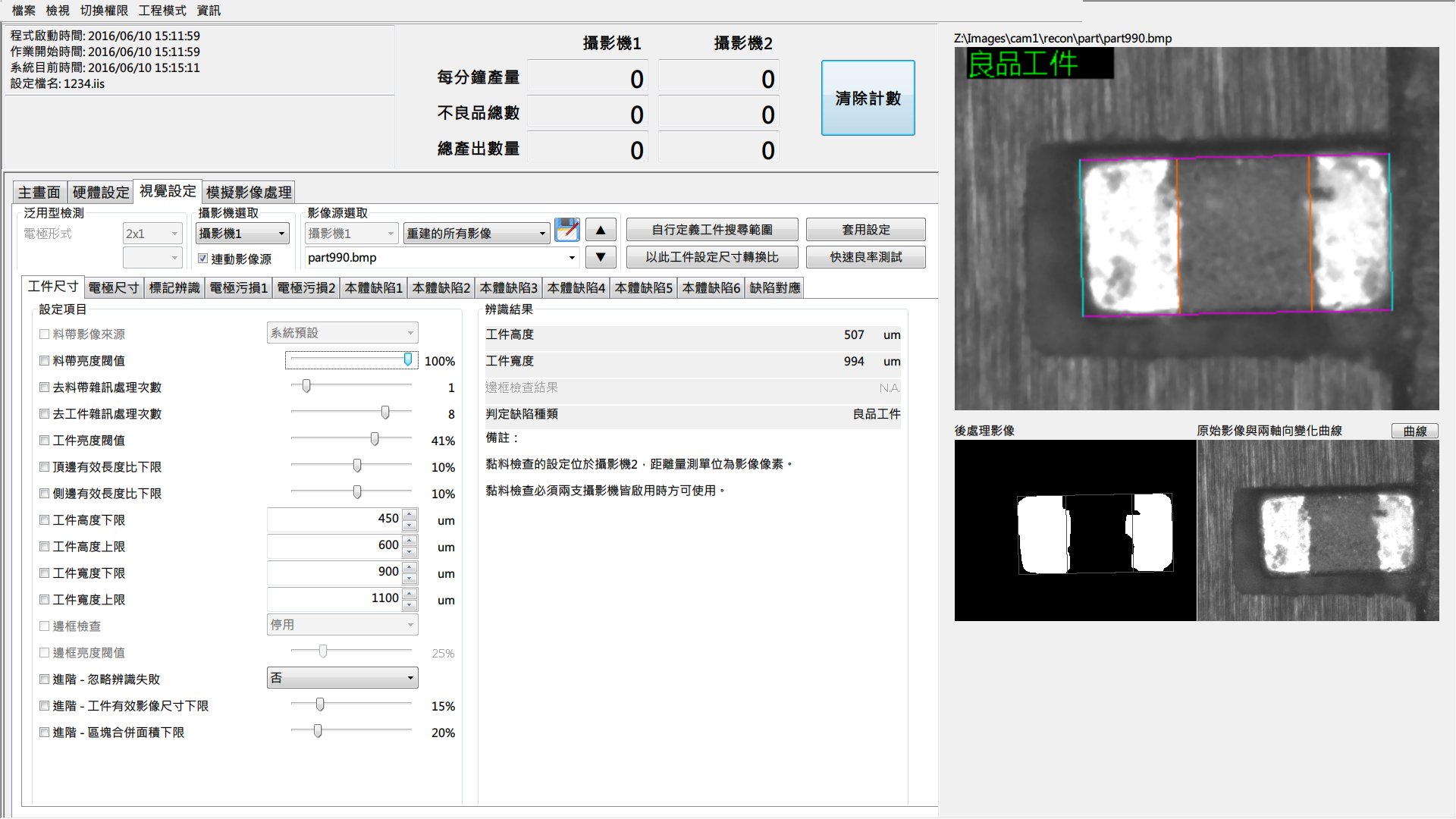Open the 邊框檢查 停用 dropdown
Image resolution: width=1456 pixels, height=819 pixels.
click(x=342, y=625)
